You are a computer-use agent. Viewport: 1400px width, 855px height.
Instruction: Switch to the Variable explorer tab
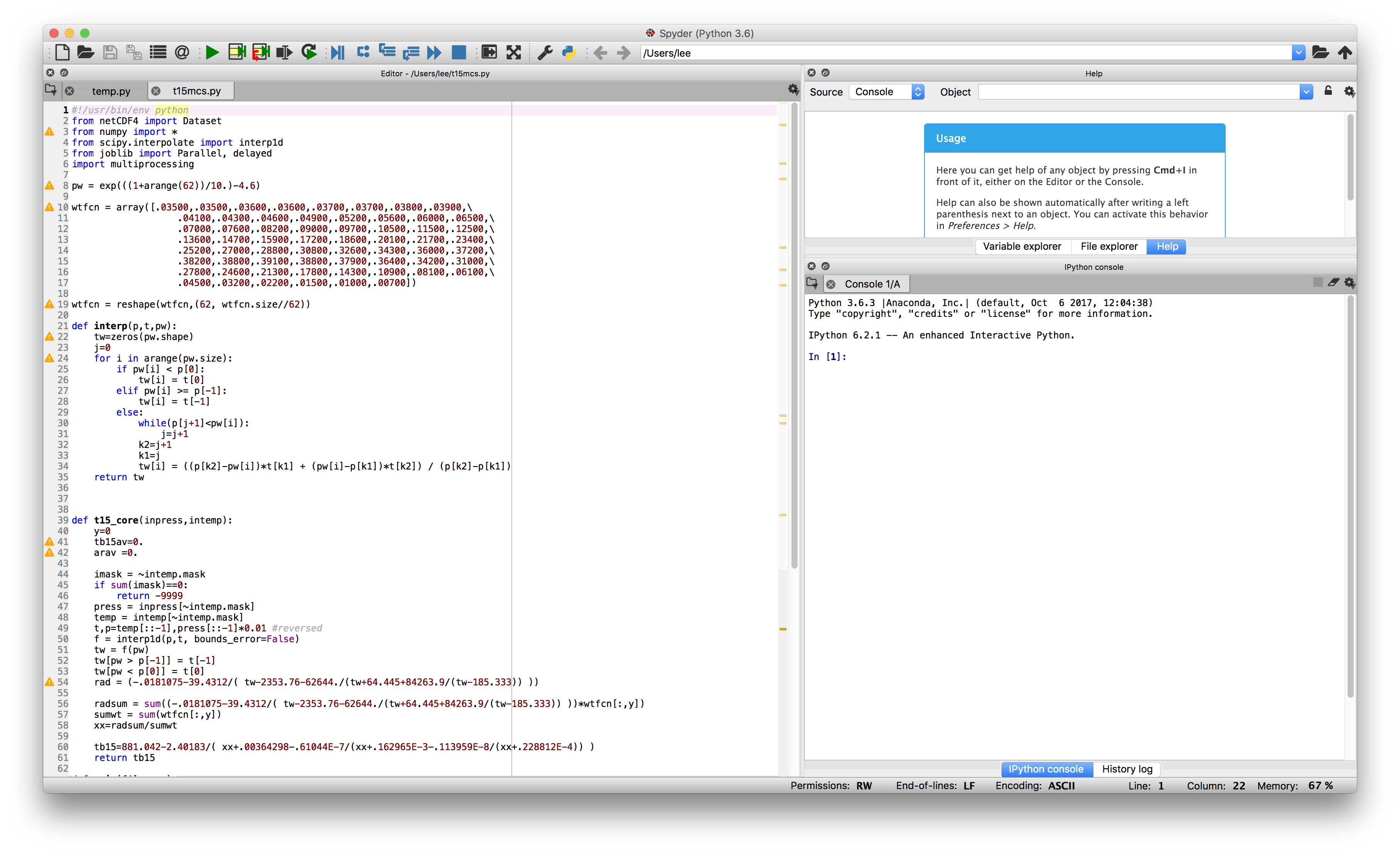[x=1022, y=246]
